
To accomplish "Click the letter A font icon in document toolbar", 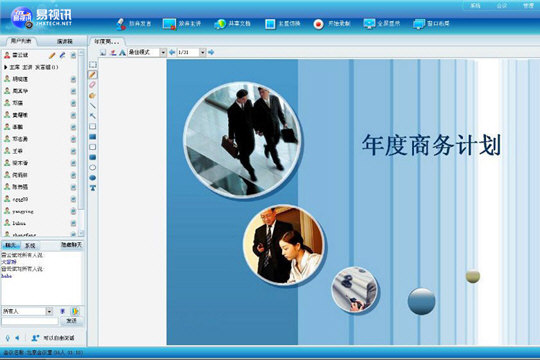I will click(x=122, y=52).
